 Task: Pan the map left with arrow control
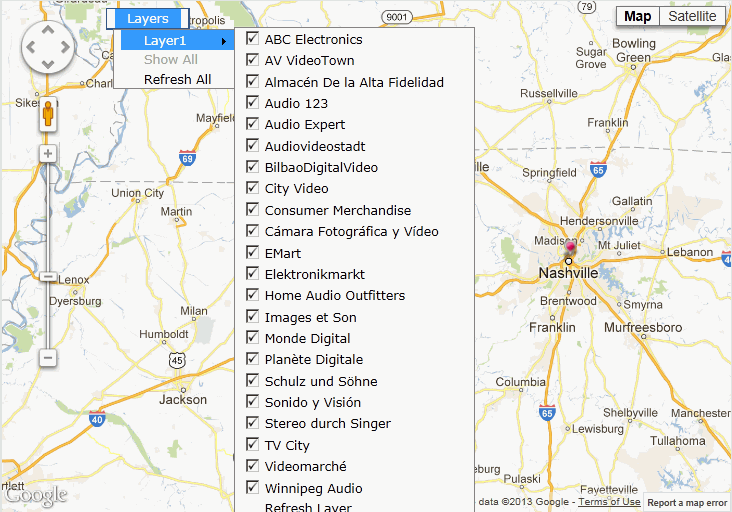(31, 47)
